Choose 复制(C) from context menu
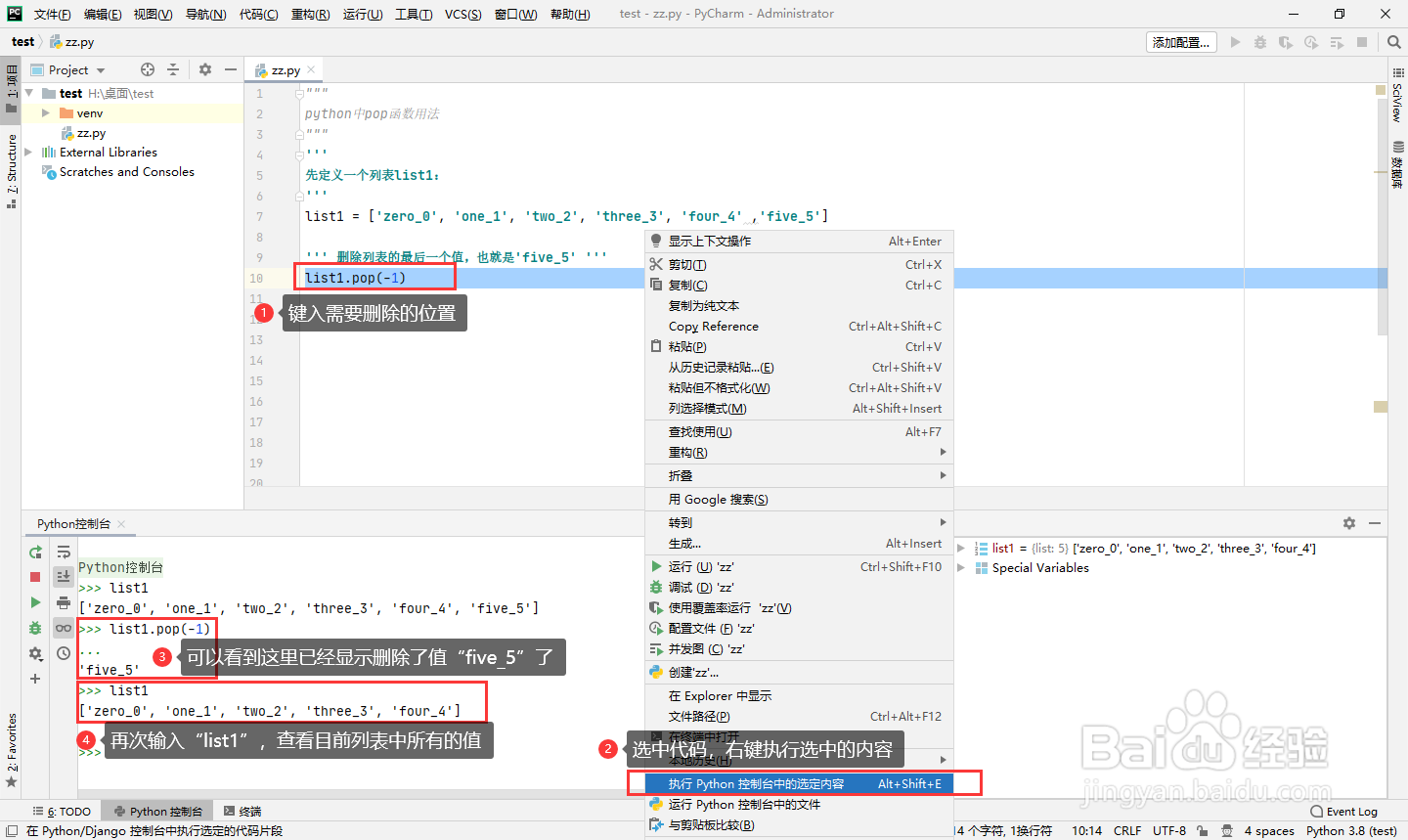The height and width of the screenshot is (840, 1408). [799, 285]
